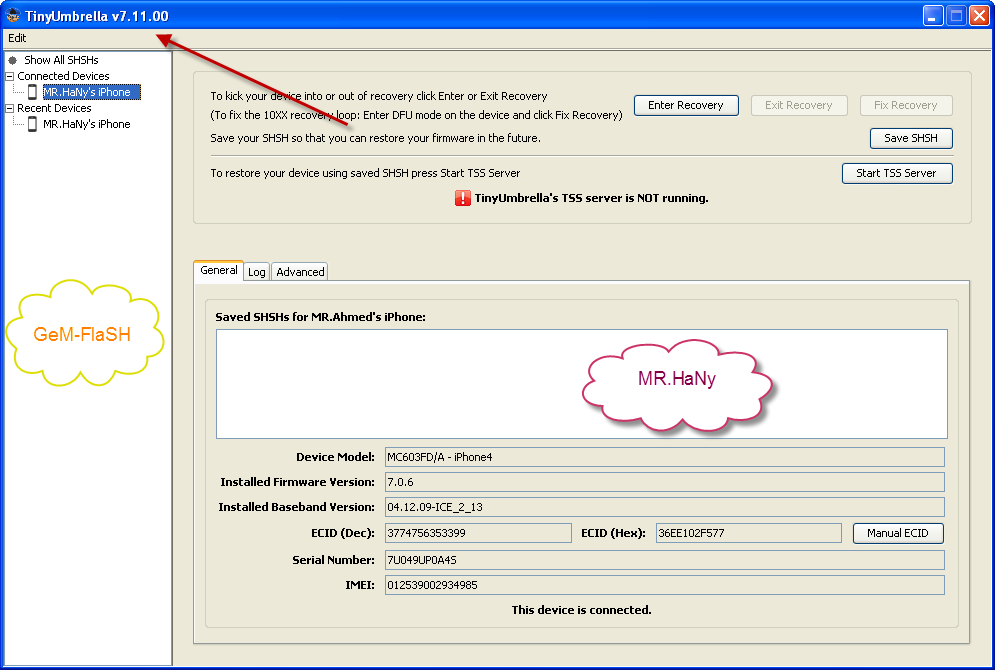Click the Save SHSH button

coord(910,138)
